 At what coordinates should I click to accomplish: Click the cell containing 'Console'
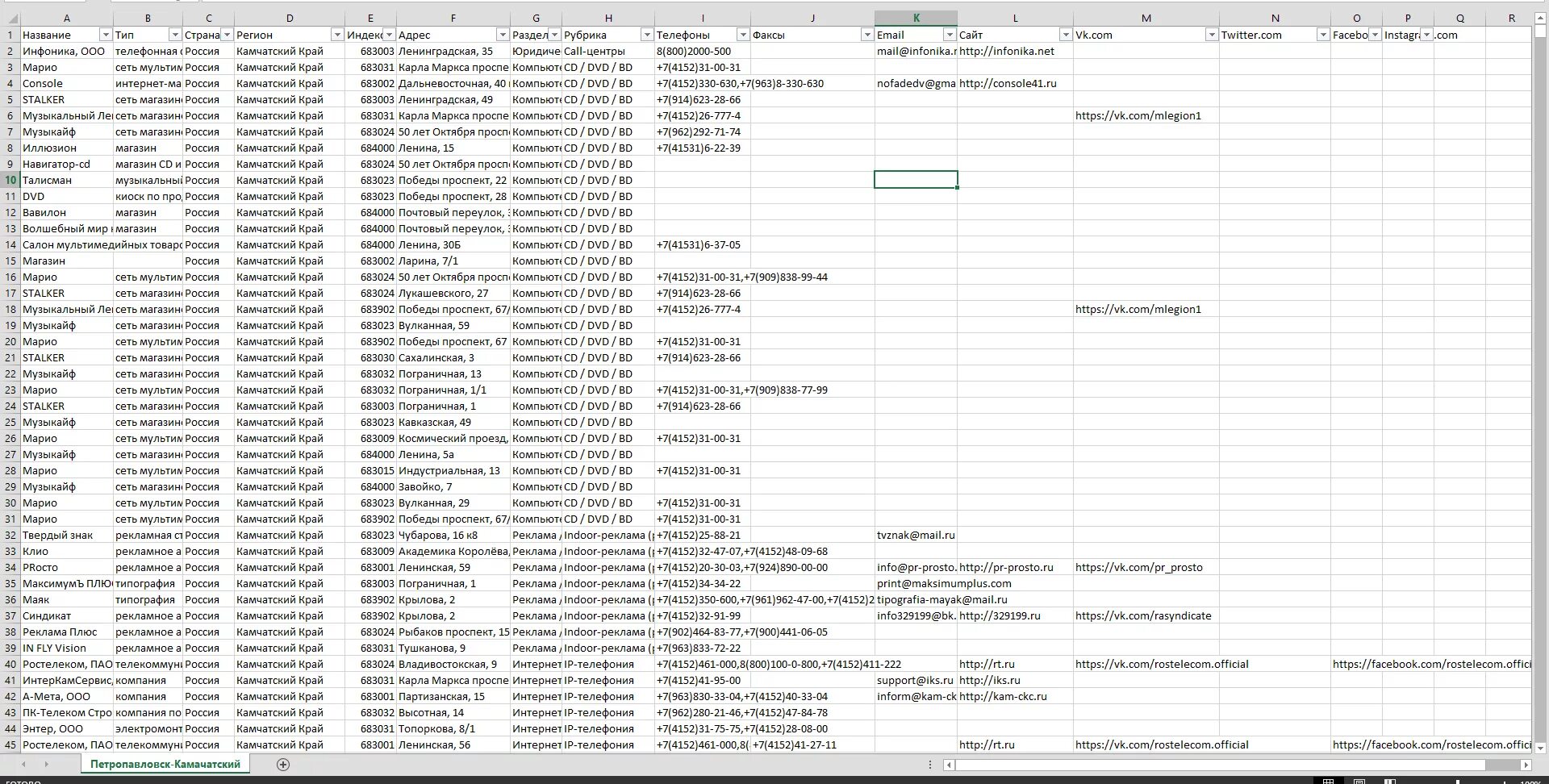67,83
